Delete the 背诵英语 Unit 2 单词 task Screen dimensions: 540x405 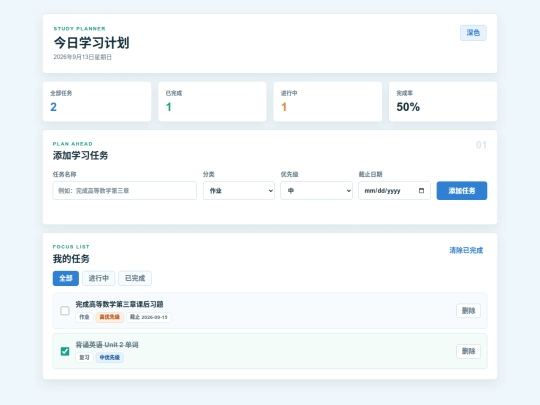point(468,351)
